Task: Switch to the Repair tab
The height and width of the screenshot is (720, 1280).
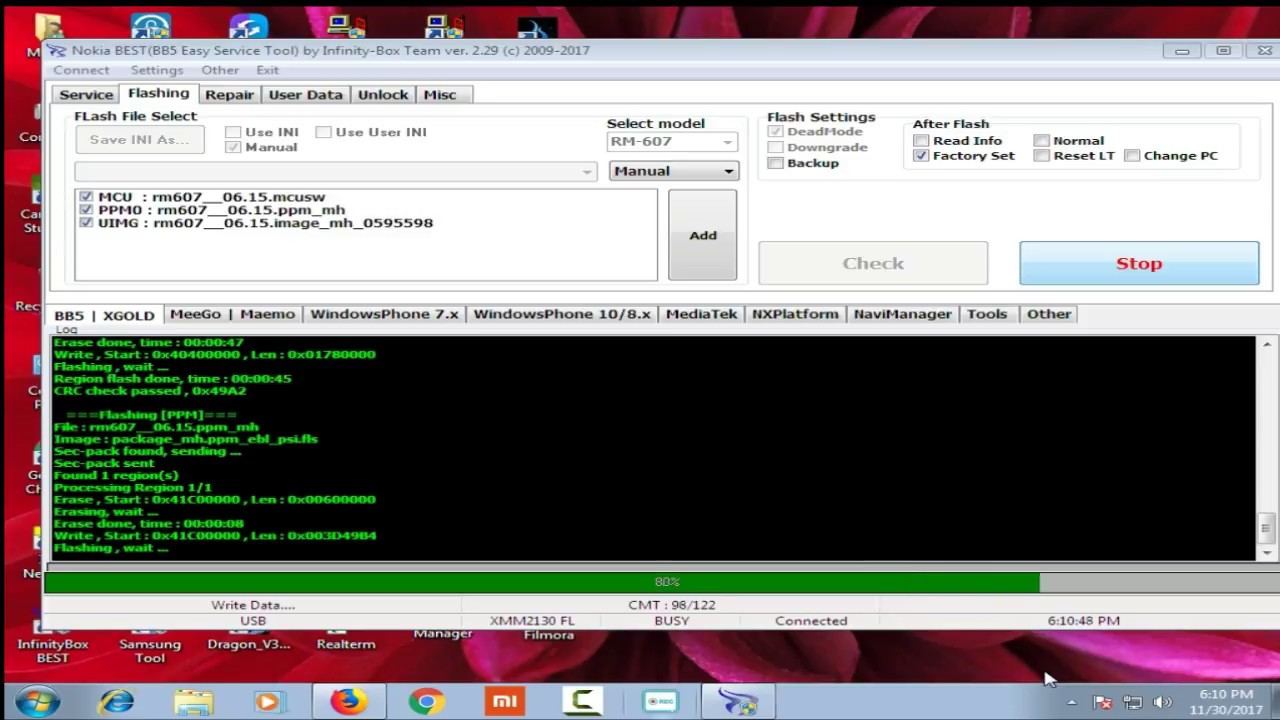Action: coord(229,95)
